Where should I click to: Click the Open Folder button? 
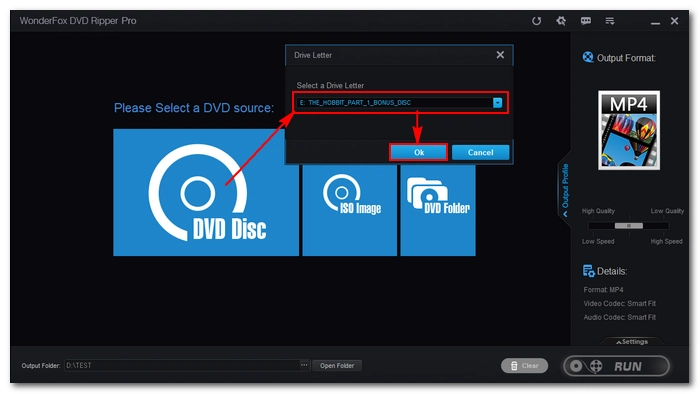coord(337,365)
